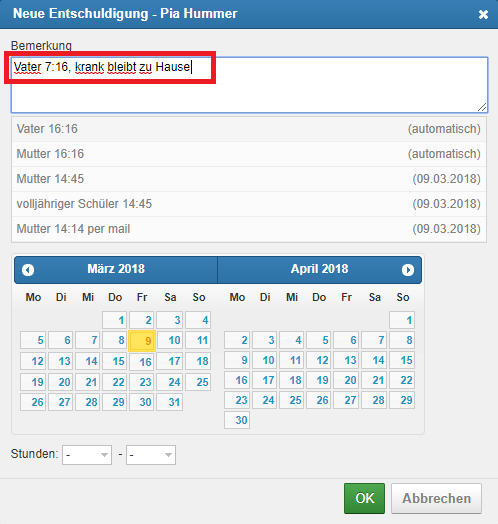Pick March 31 in the calendar
Viewport: 498px width, 524px height.
[x=170, y=402]
